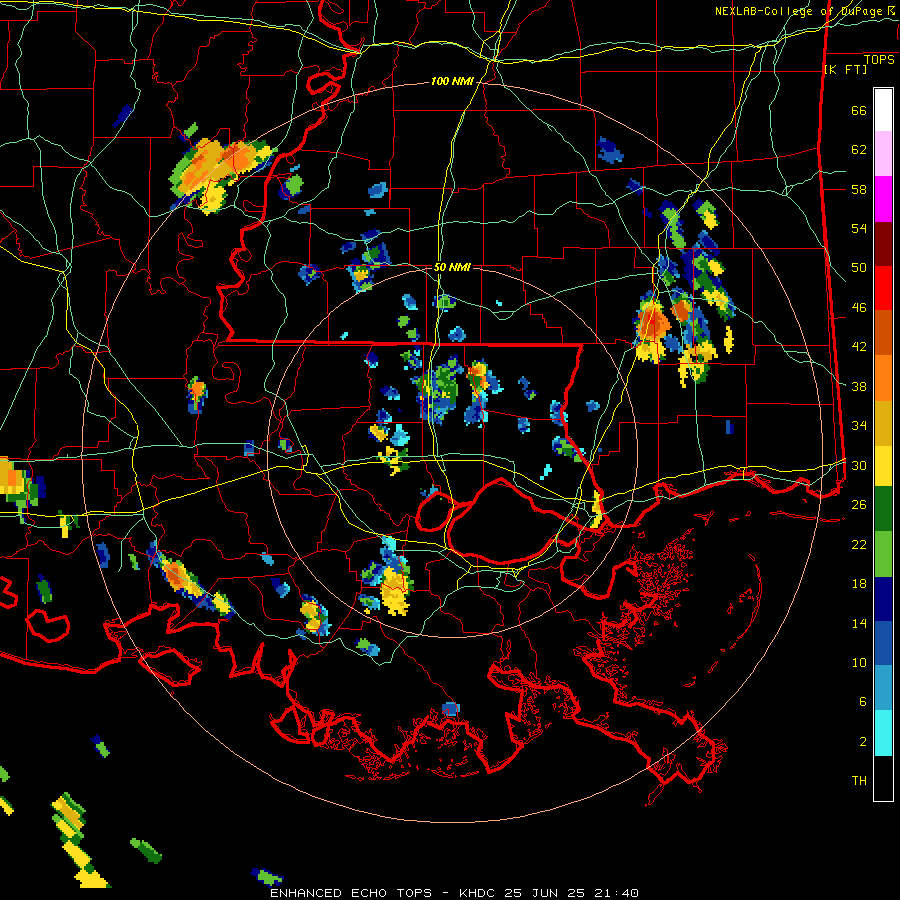The image size is (900, 900).
Task: Click the navy blue legend band
Action: (x=883, y=599)
